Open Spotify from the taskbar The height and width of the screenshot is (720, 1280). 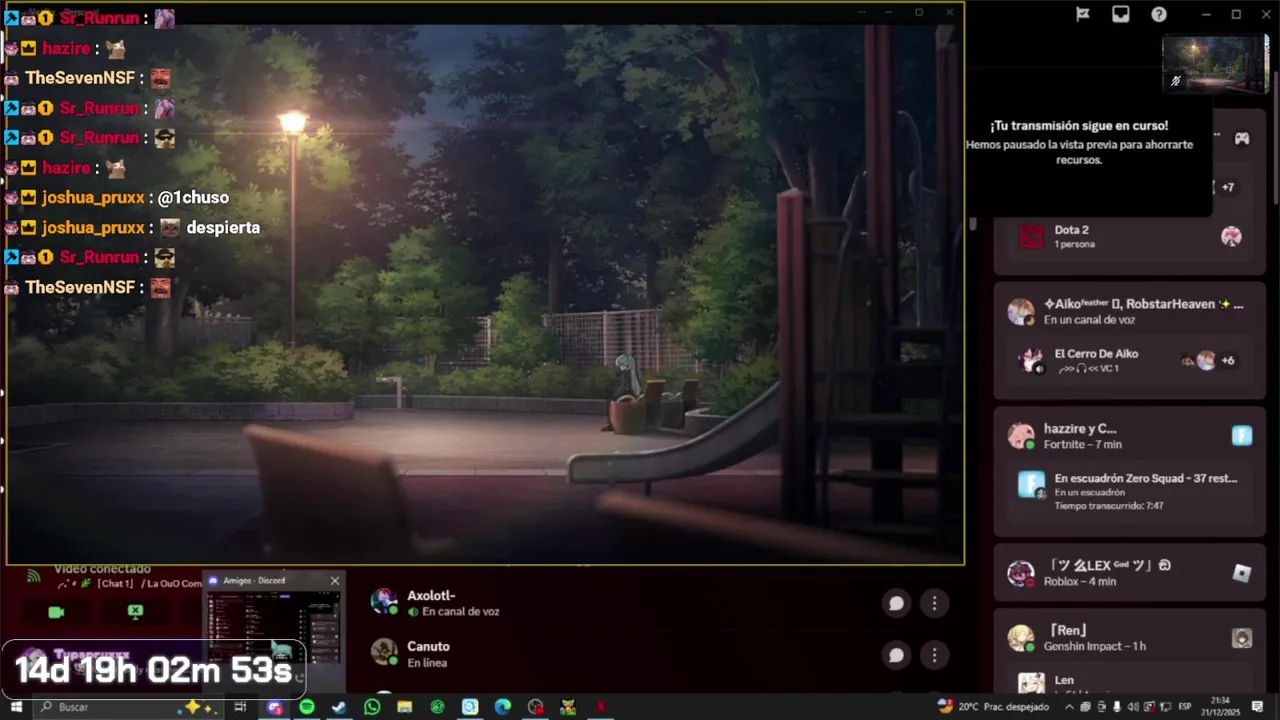coord(307,707)
